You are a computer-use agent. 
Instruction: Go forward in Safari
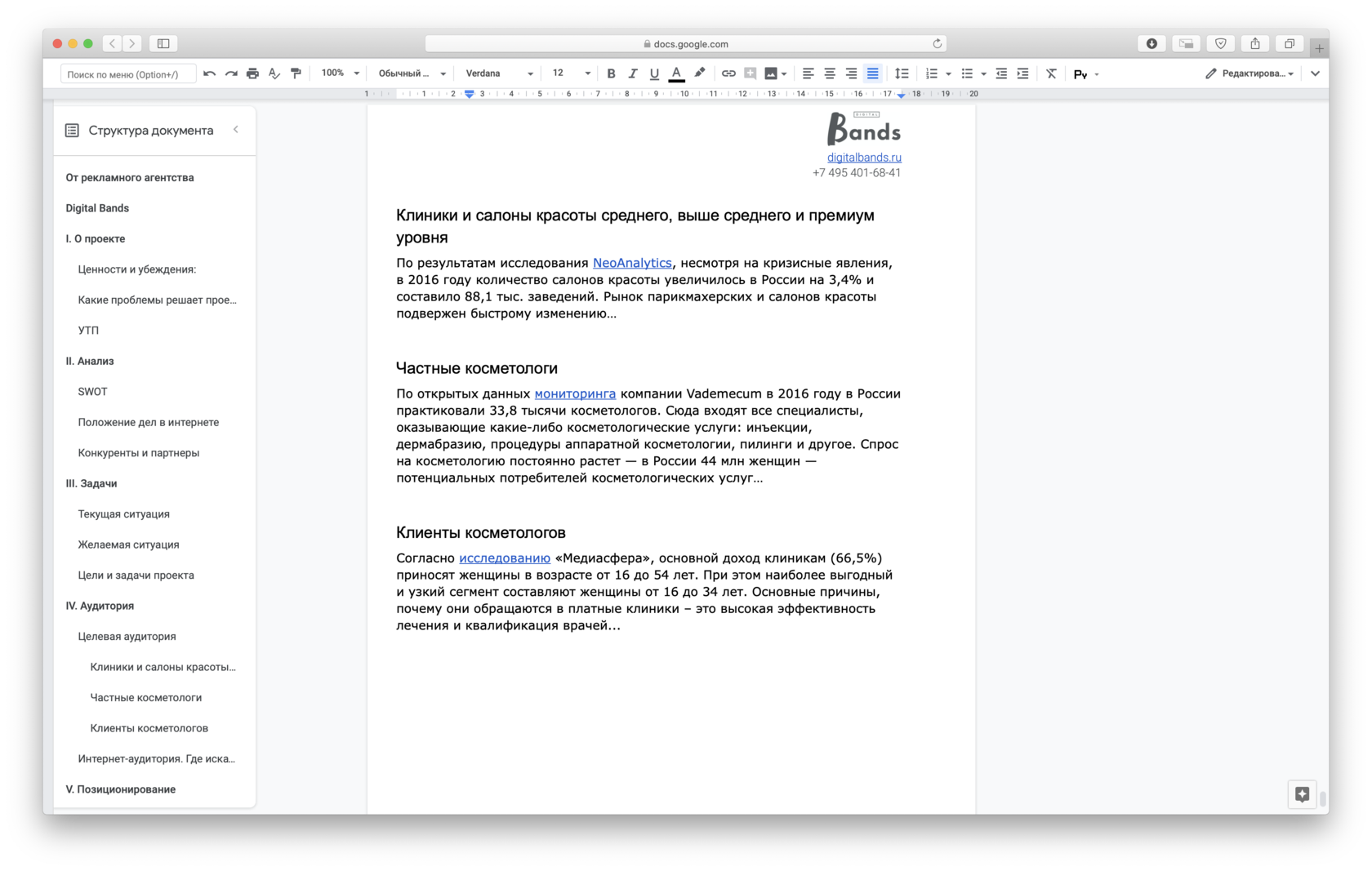pyautogui.click(x=132, y=43)
